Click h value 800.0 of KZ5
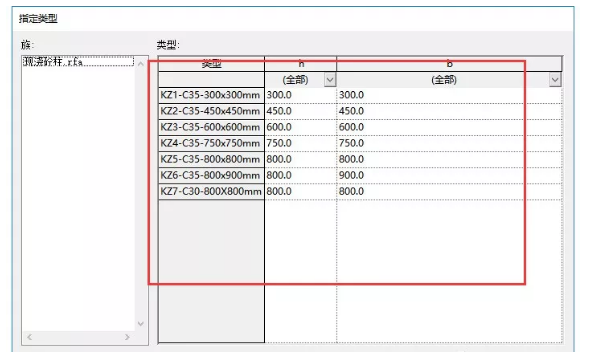 point(301,159)
